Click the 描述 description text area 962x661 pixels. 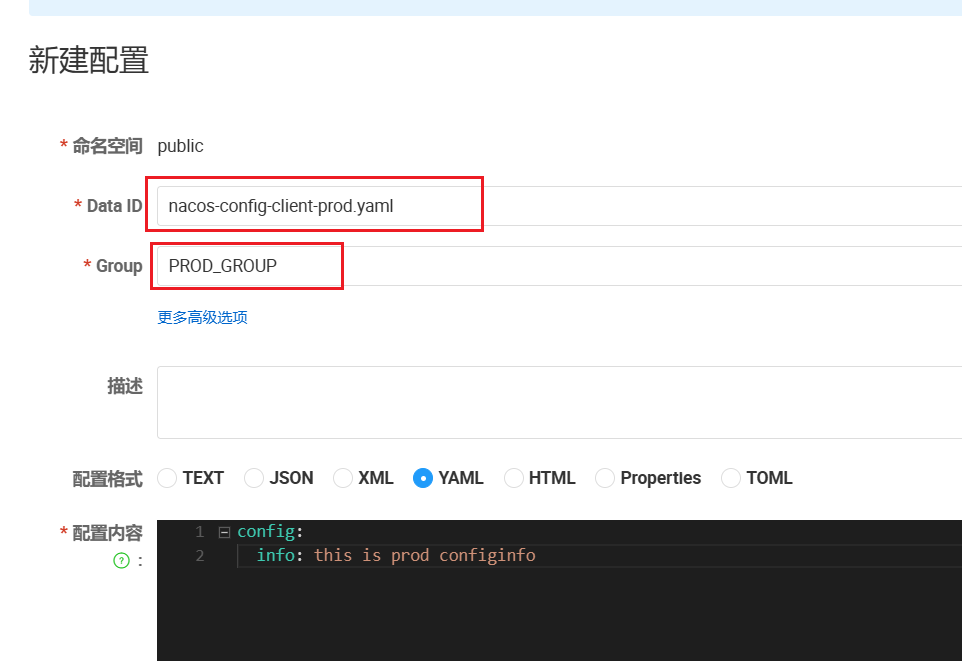560,403
